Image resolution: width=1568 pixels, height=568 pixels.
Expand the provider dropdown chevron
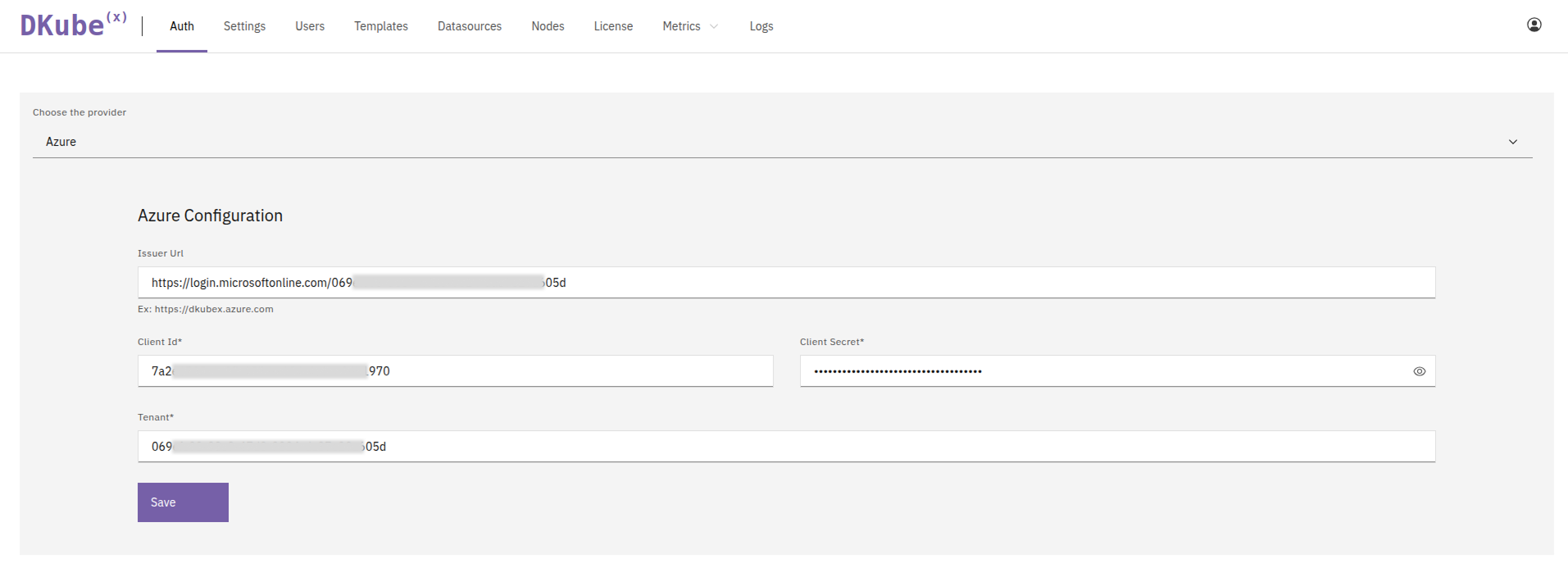click(x=1512, y=142)
